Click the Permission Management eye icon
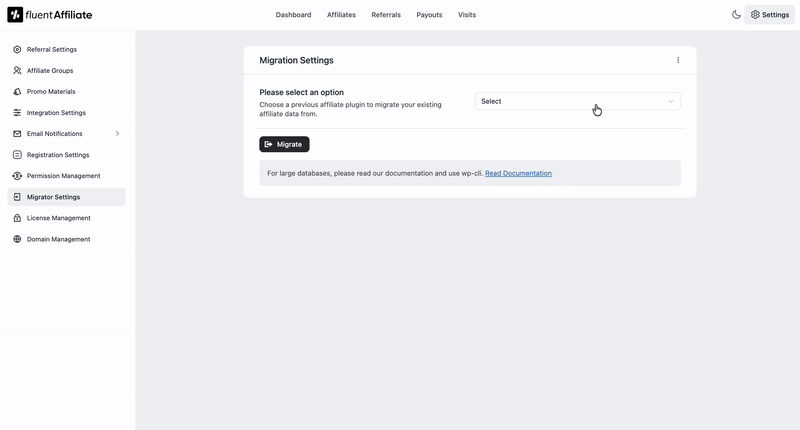 click(x=17, y=176)
